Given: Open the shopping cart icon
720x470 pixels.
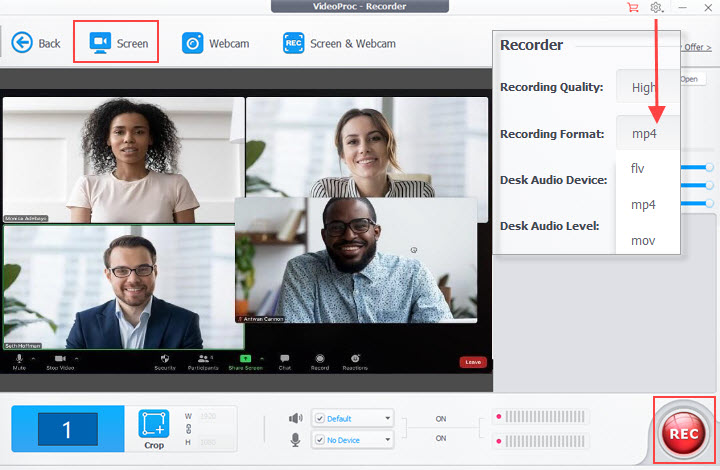Looking at the screenshot, I should pyautogui.click(x=633, y=7).
